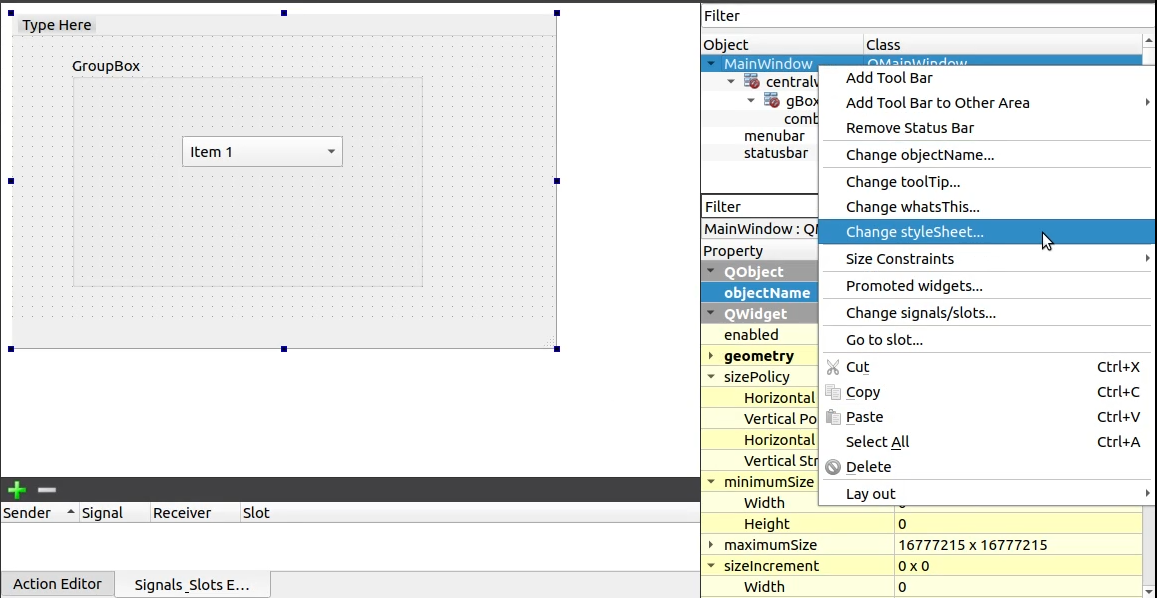Click the GroupBox title label on form
1157x598 pixels.
coord(106,66)
